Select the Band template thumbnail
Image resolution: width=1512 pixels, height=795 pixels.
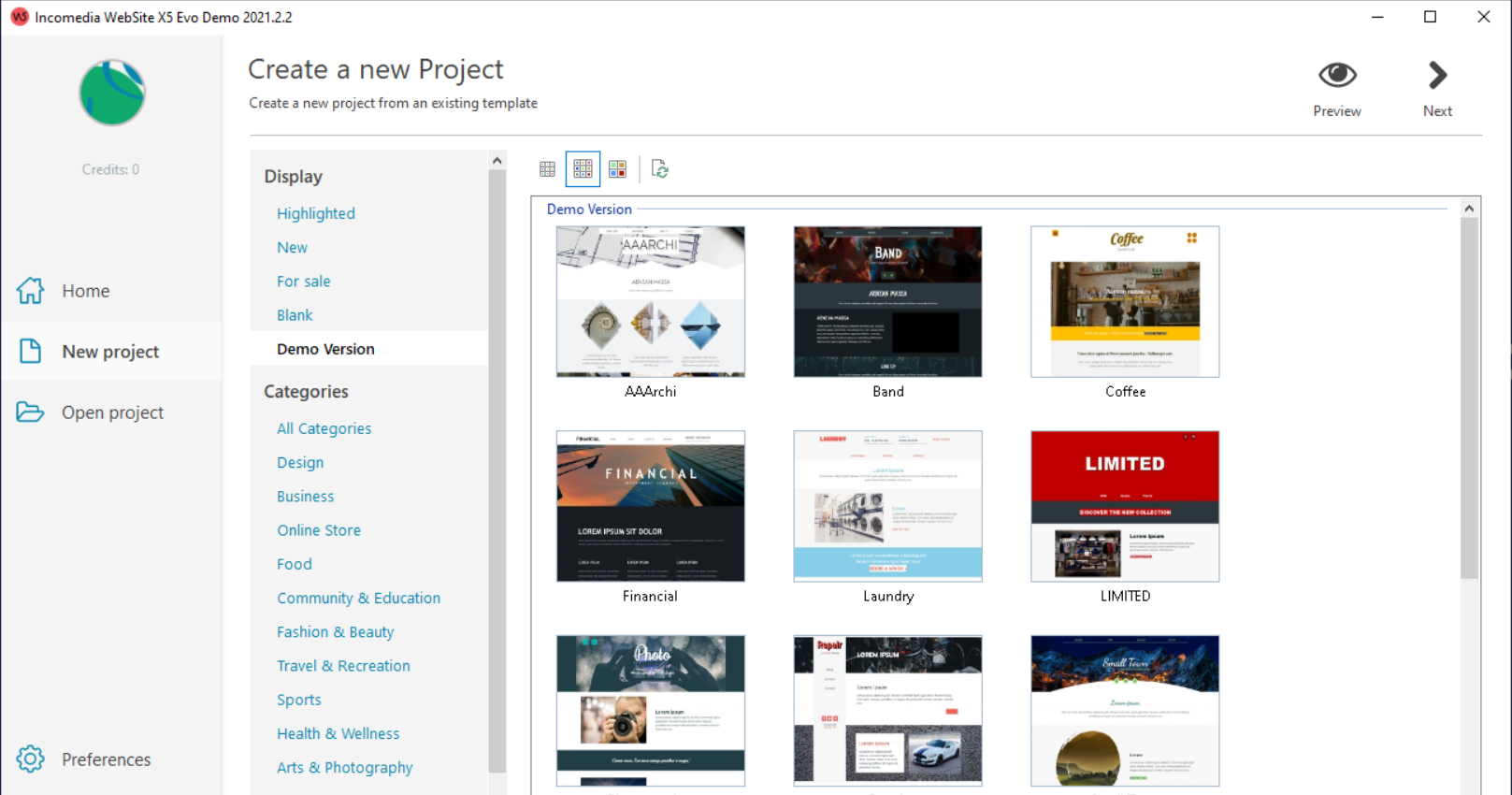(x=888, y=302)
